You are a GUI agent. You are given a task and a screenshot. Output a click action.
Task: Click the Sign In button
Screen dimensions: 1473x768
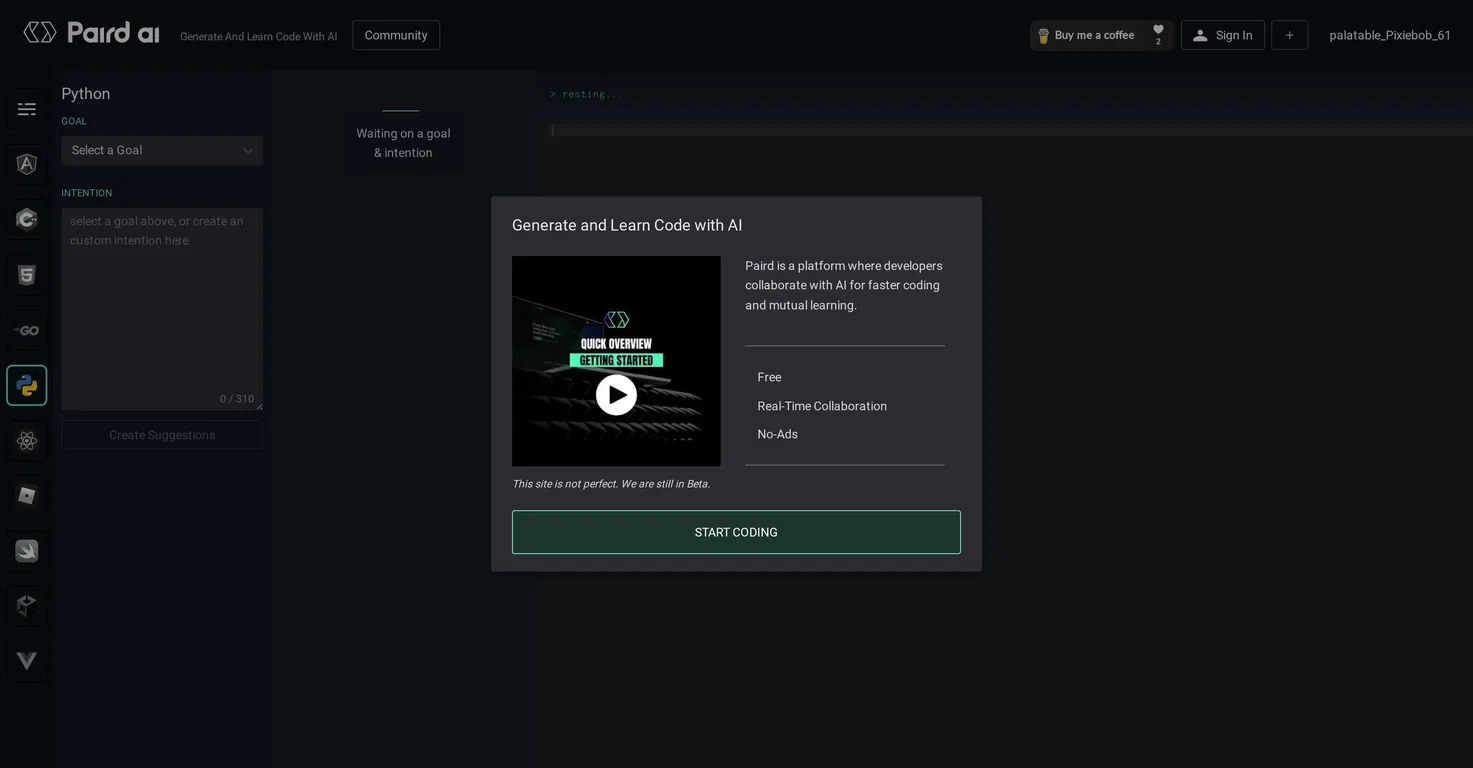point(1223,35)
